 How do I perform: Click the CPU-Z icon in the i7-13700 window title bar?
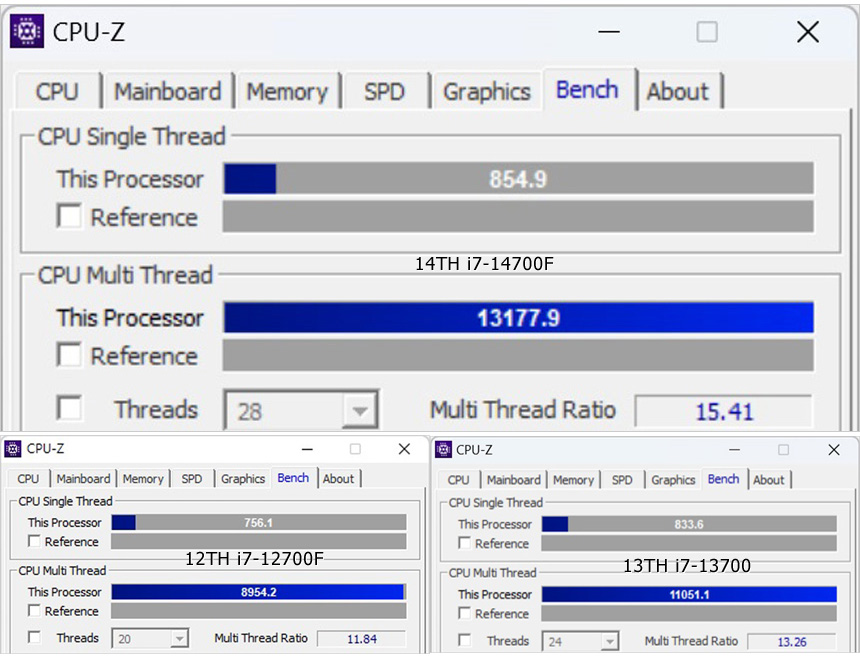tap(444, 450)
